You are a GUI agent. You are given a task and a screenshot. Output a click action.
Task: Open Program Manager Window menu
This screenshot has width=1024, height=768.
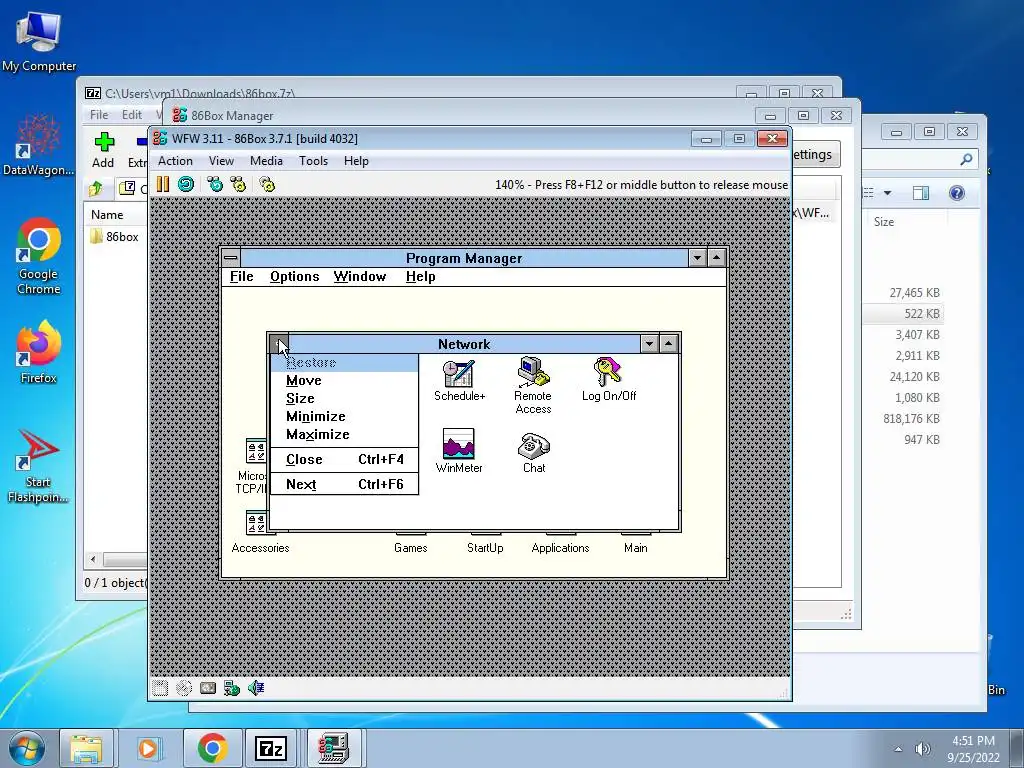point(360,276)
